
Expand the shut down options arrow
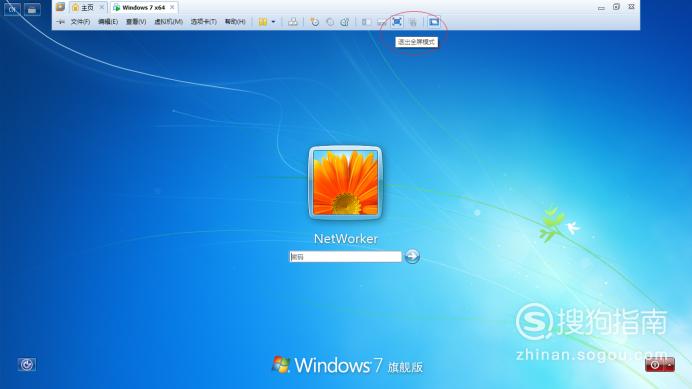click(x=670, y=365)
